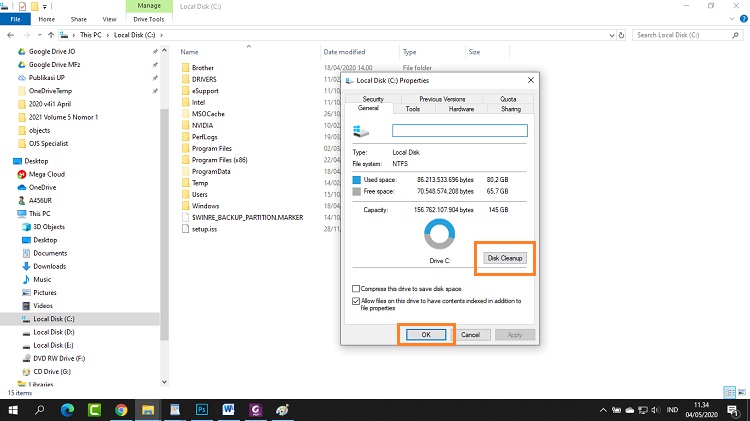Open Sharing tab in Properties
Image resolution: width=750 pixels, height=421 pixels.
510,109
